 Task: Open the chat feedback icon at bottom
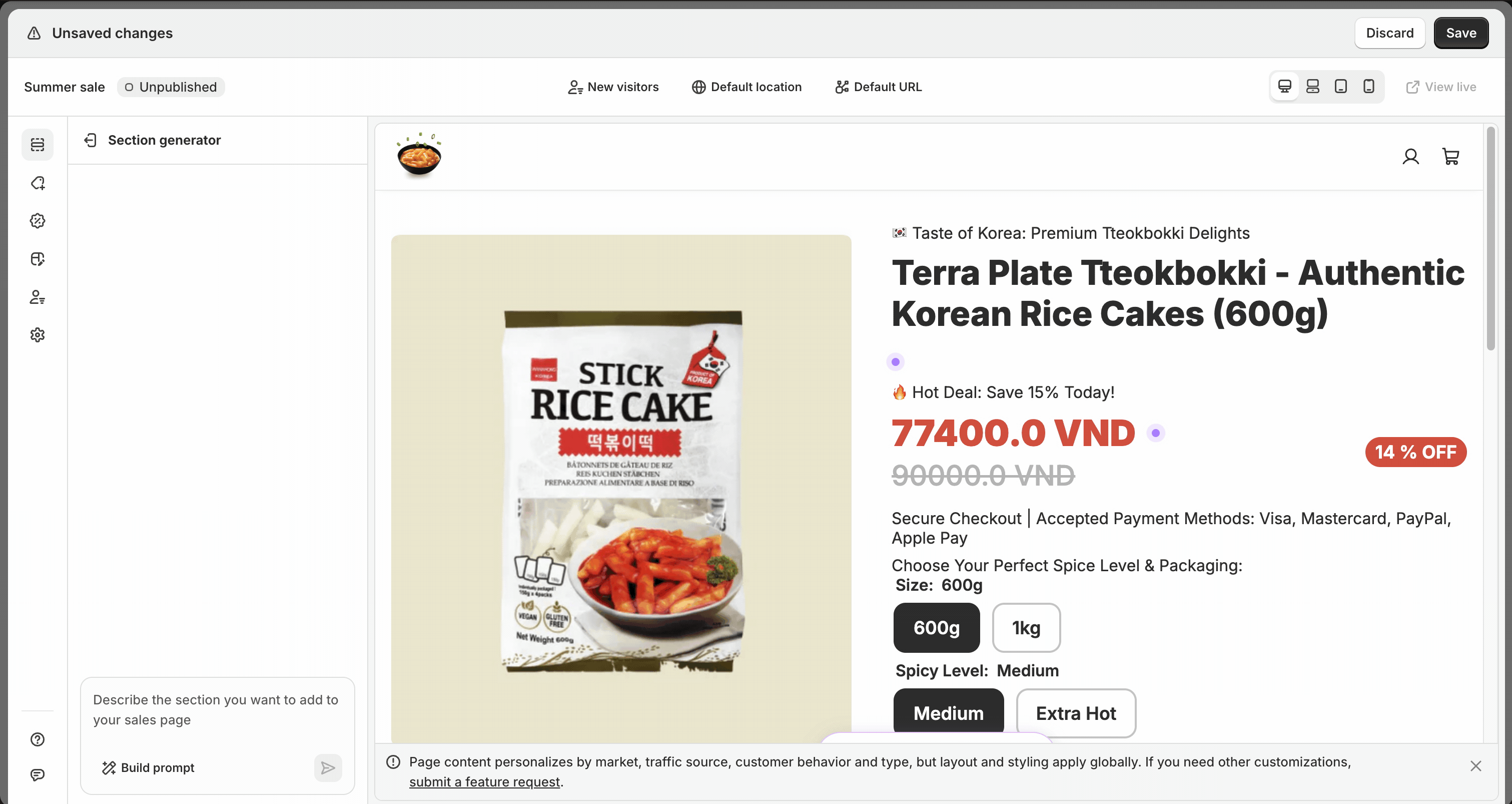click(x=38, y=774)
